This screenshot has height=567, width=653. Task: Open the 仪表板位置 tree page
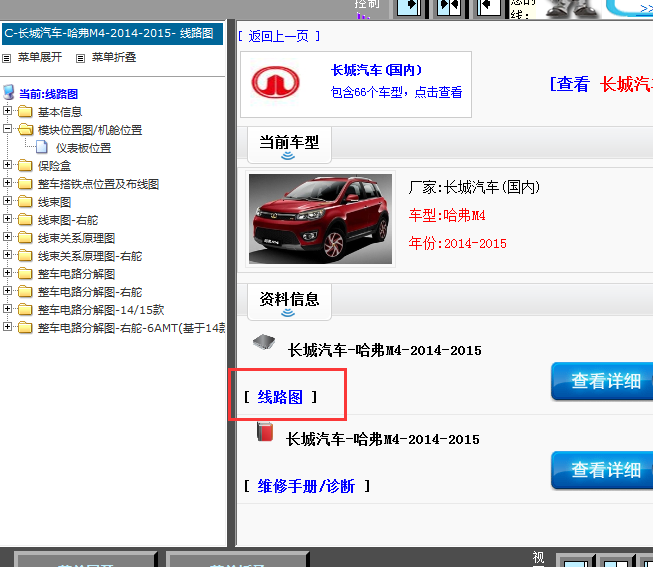(83, 148)
